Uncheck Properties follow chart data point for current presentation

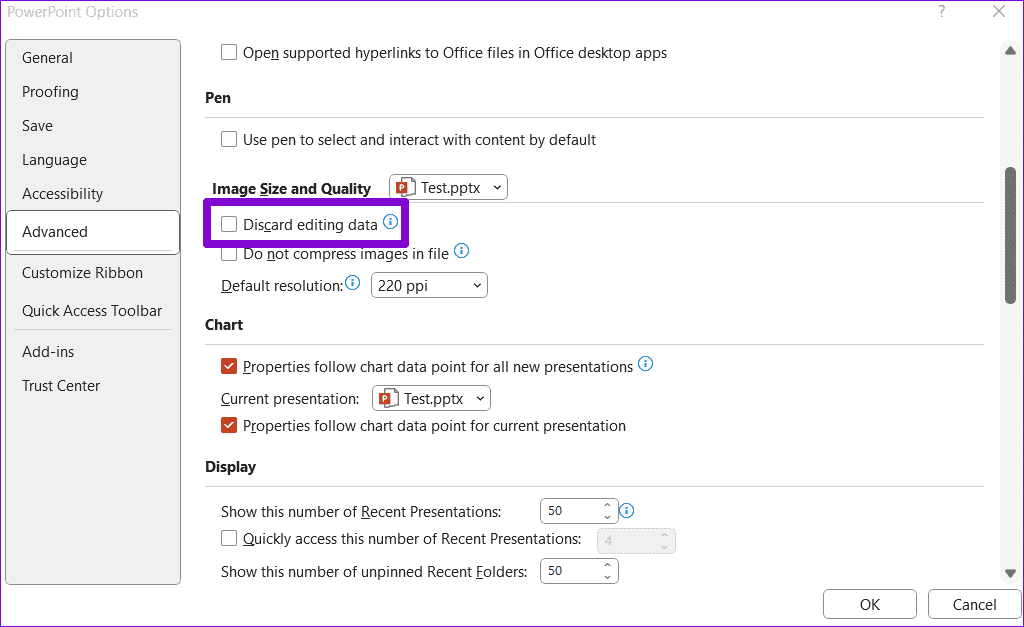229,426
